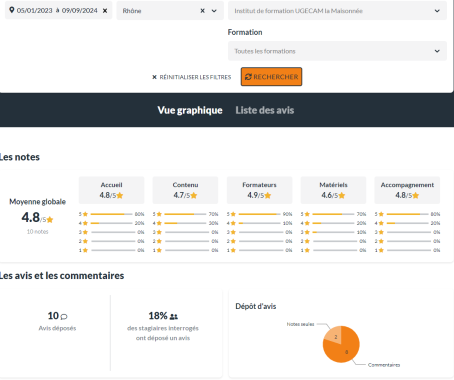Click the Contenu 4.7/5 score card
The image size is (454, 380).
coord(185,190)
